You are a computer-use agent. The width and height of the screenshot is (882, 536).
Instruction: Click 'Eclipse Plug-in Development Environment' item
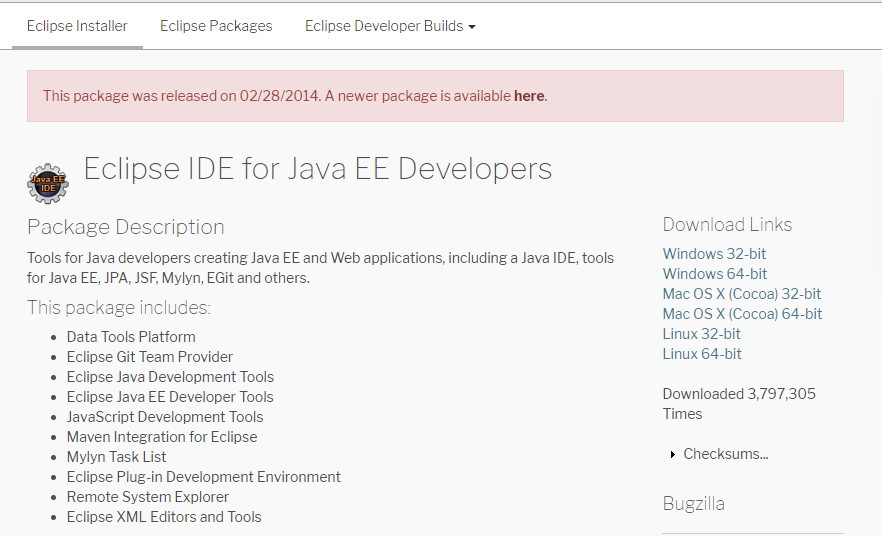click(204, 477)
